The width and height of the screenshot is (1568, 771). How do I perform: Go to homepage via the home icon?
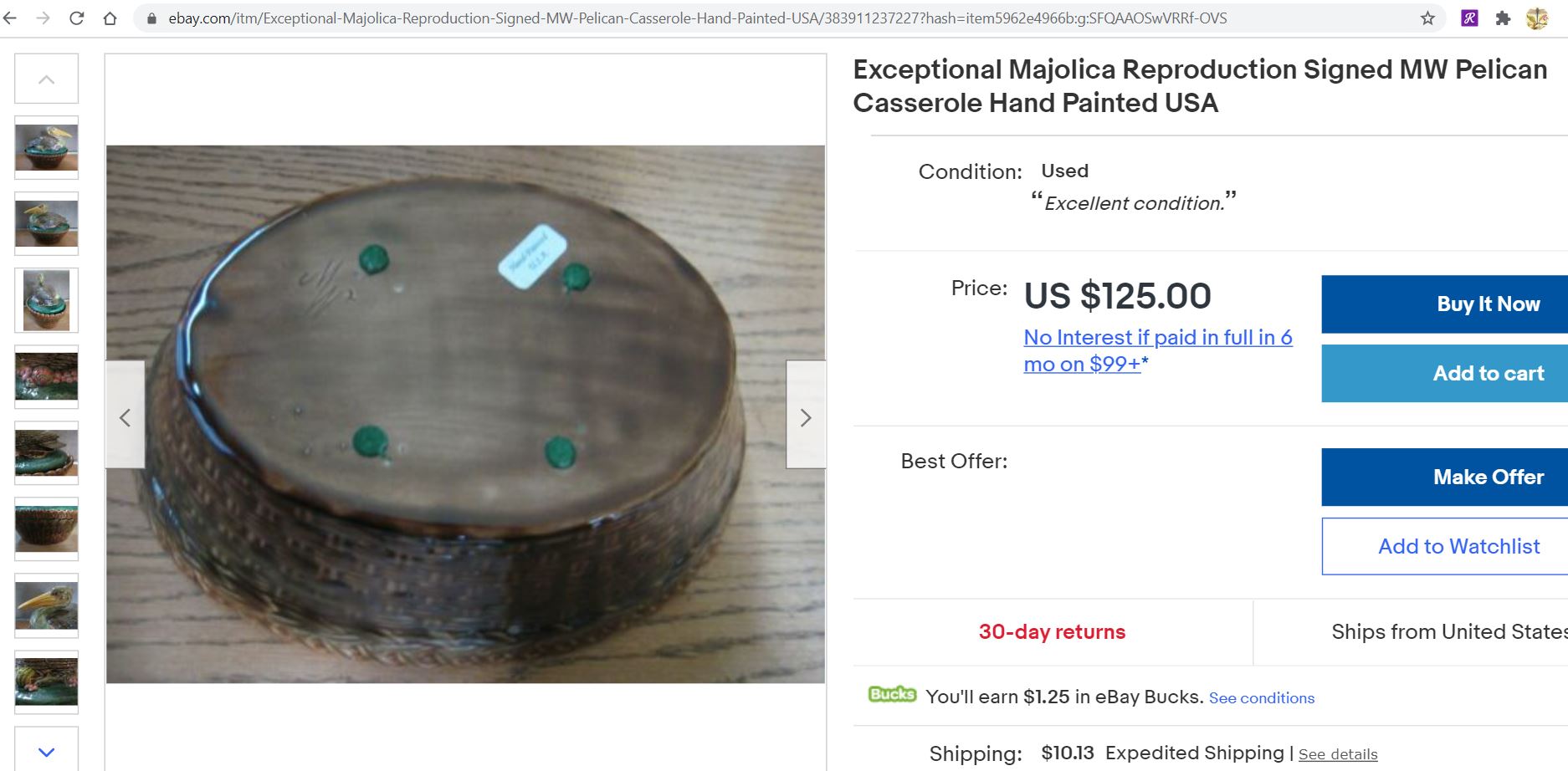[110, 18]
